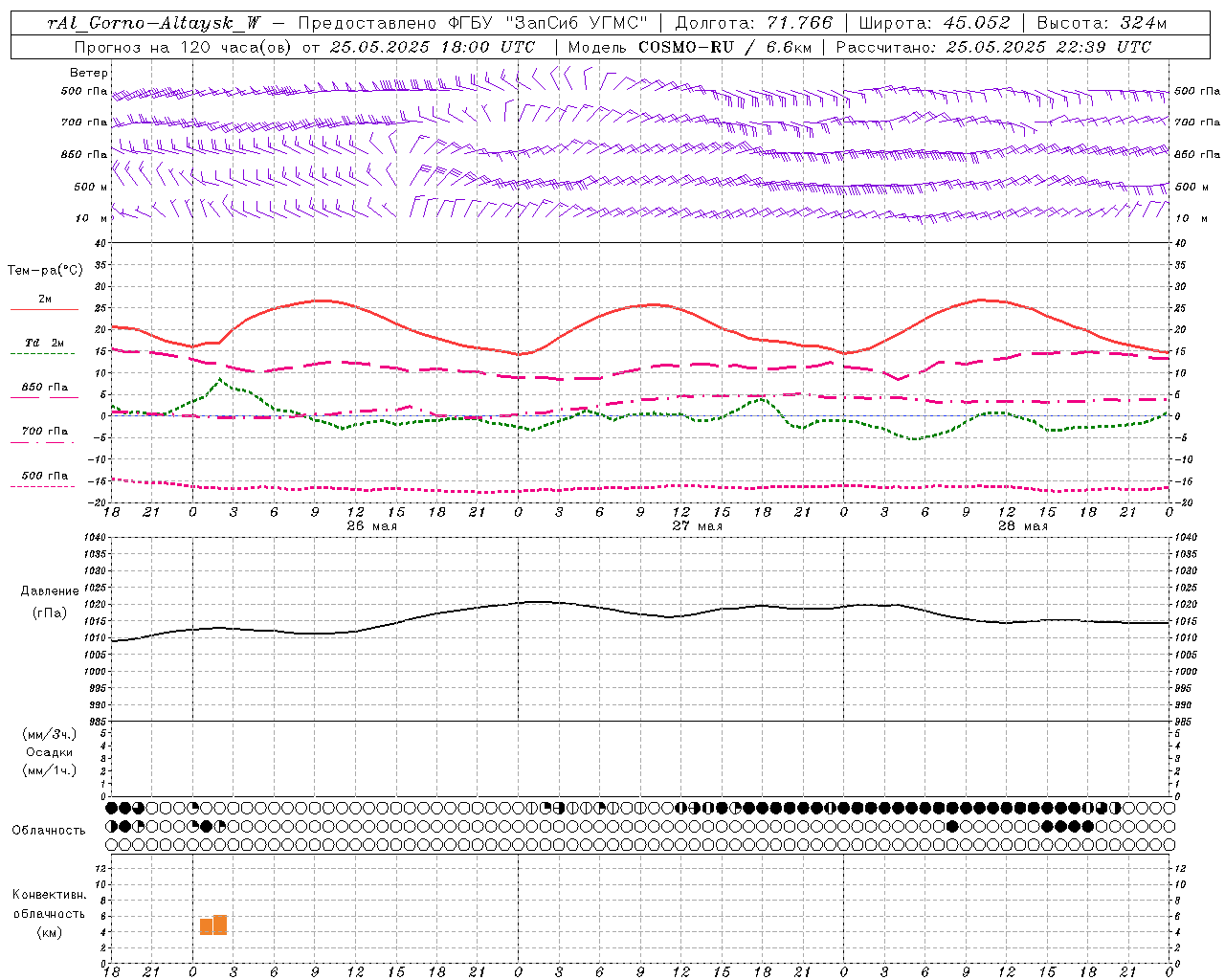Image resolution: width=1225 pixels, height=980 pixels.
Task: Click the Модель COSMO-RU / 6.6км text
Action: pyautogui.click(x=690, y=47)
